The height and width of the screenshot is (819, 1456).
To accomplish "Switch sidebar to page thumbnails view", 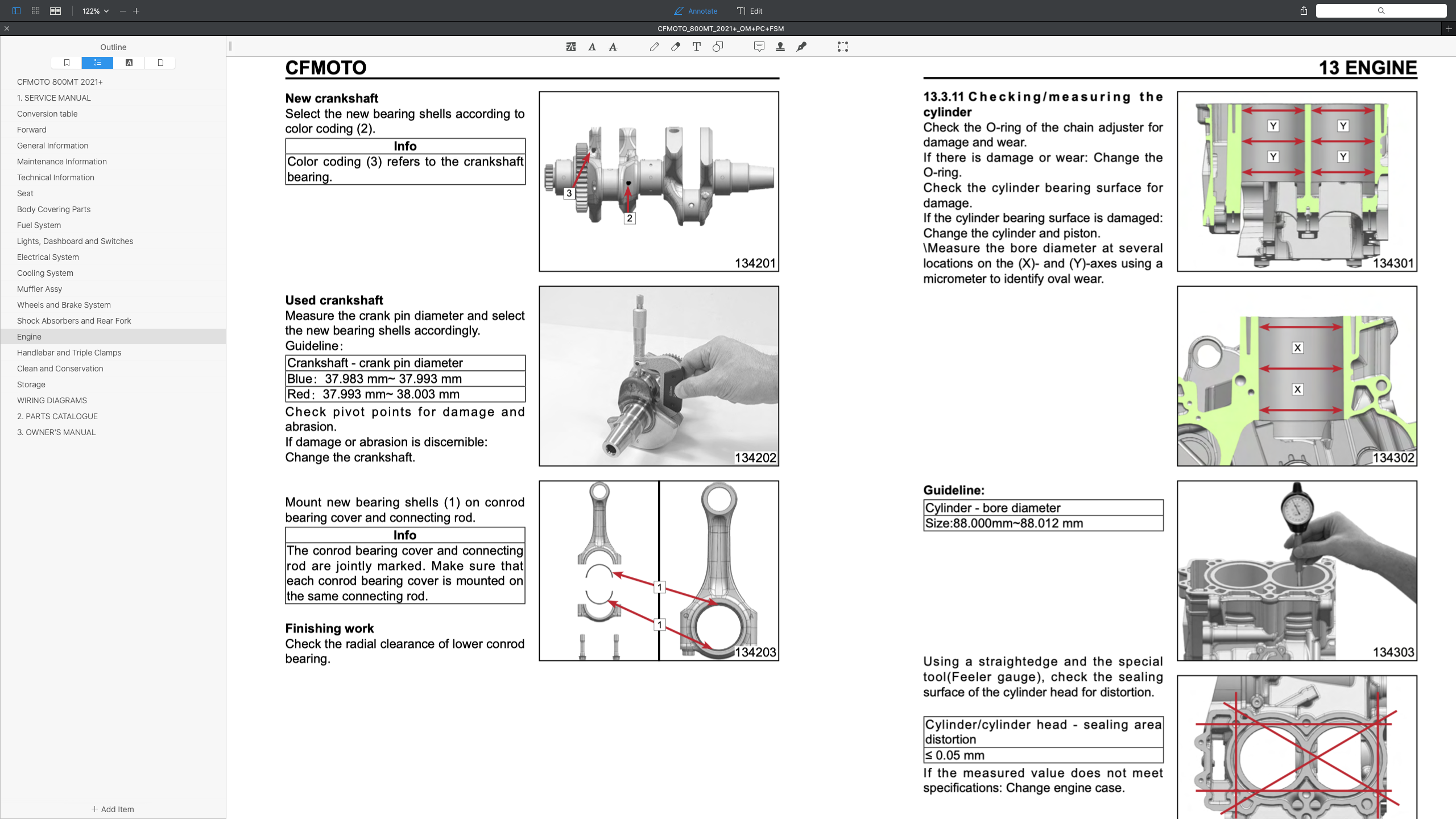I will 160,63.
